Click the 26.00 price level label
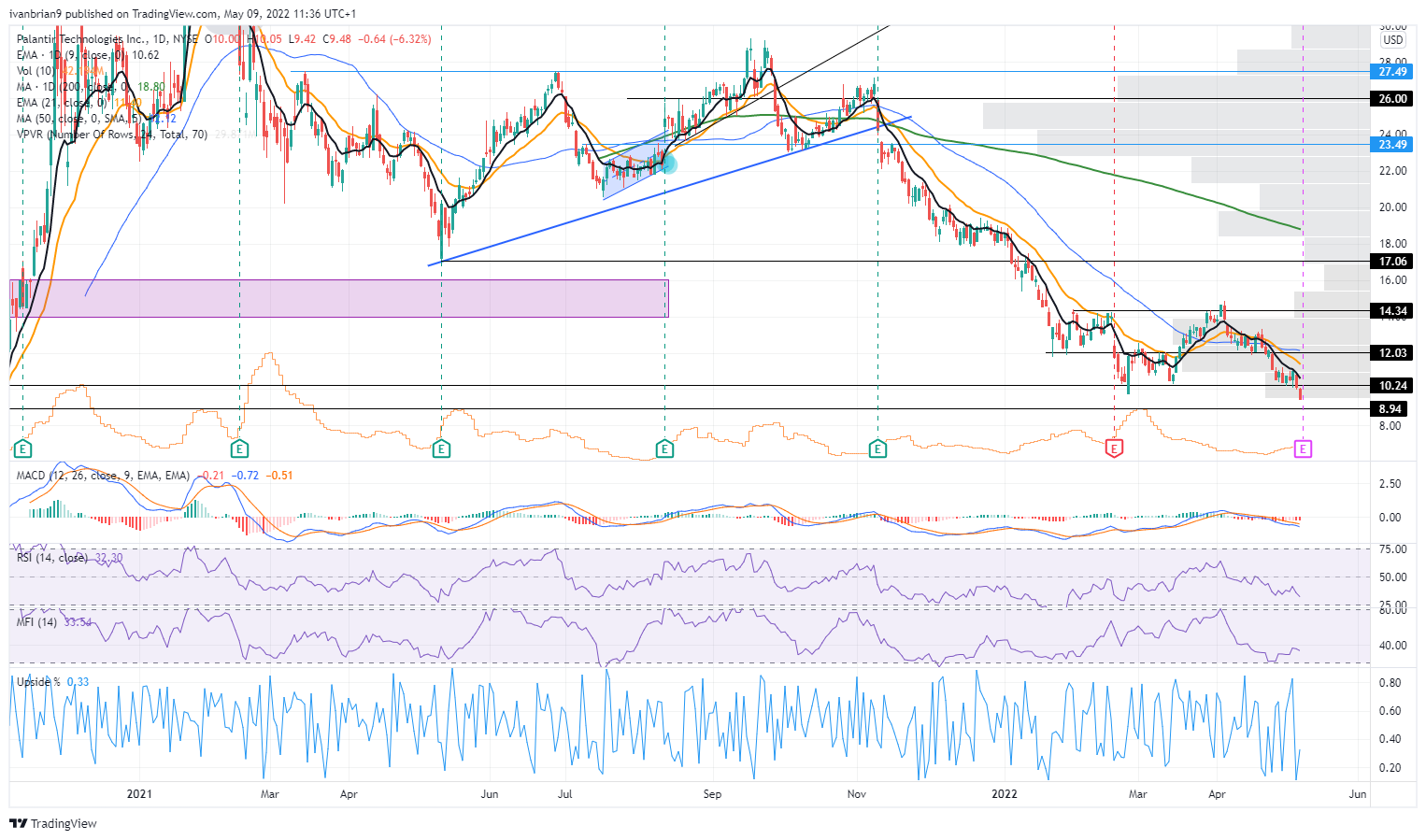Viewport: 1426px width, 840px height. 1392,99
